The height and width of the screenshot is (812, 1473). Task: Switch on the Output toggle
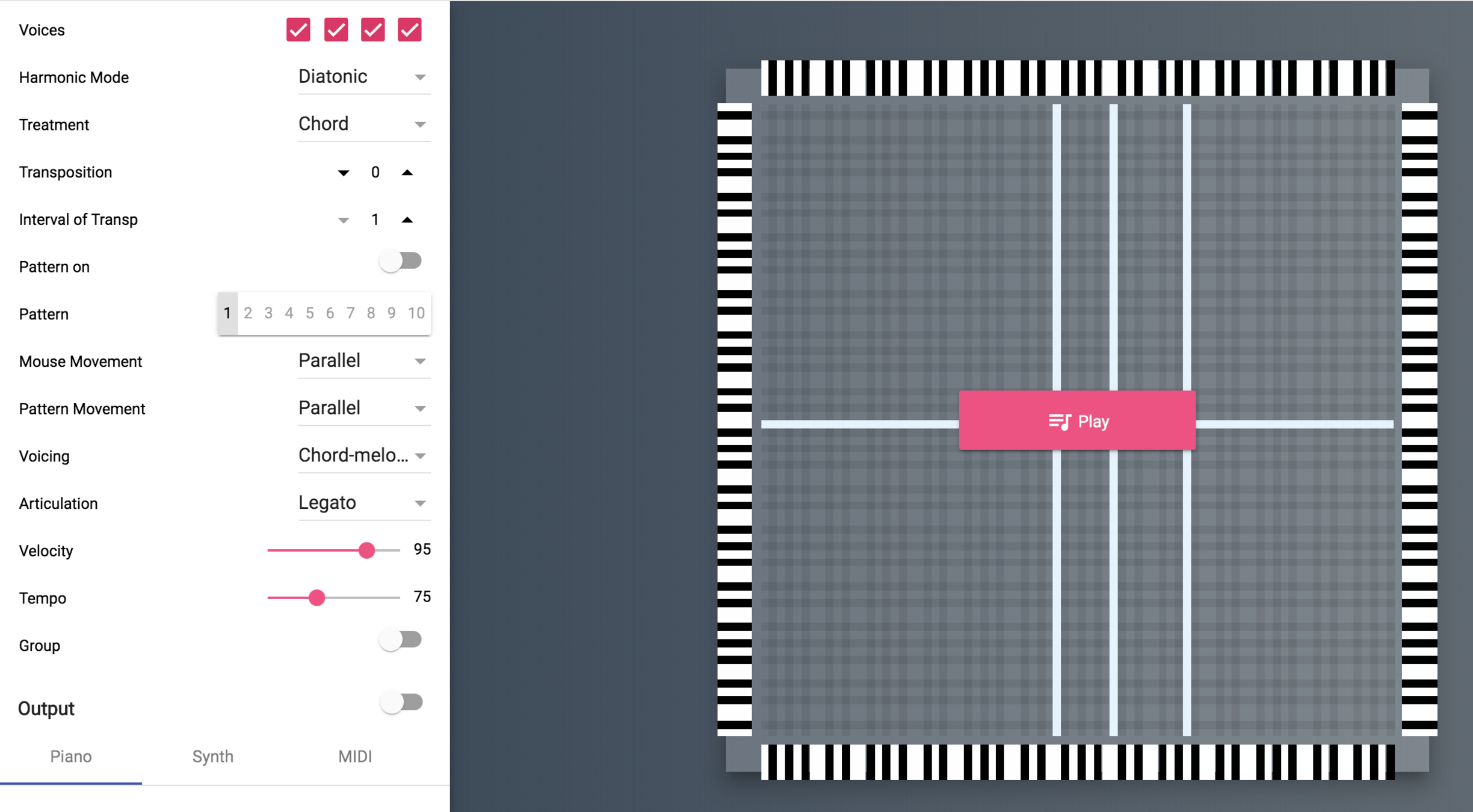click(x=401, y=703)
